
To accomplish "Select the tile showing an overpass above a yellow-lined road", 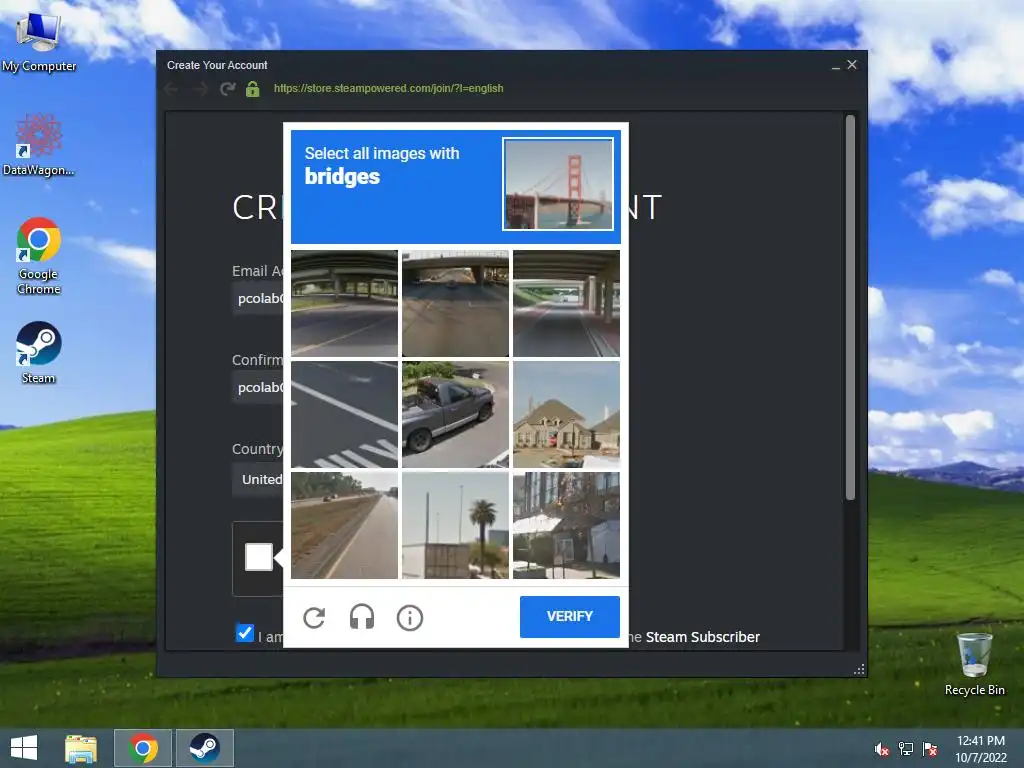I will (x=344, y=304).
